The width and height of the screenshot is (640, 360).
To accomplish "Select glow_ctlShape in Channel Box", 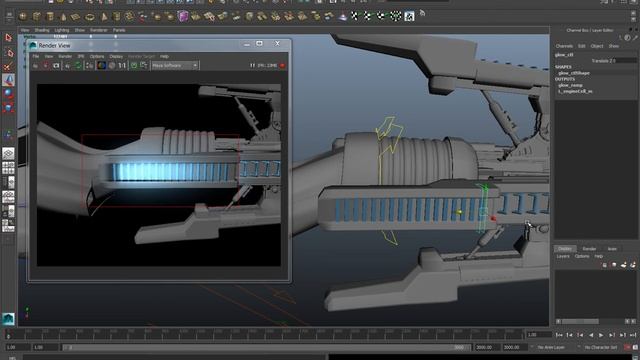I will click(x=574, y=73).
